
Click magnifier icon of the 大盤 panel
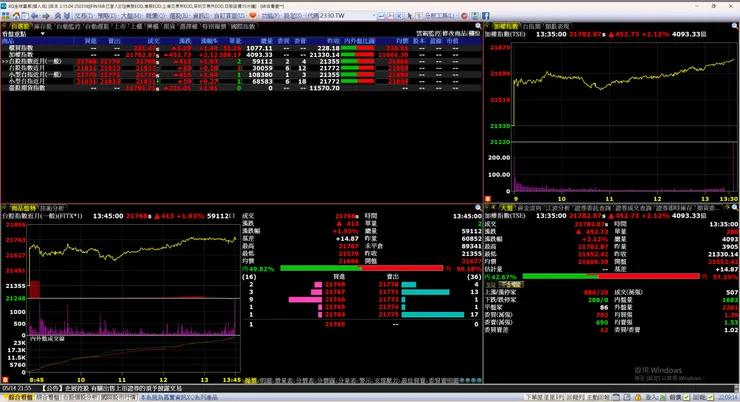point(734,208)
